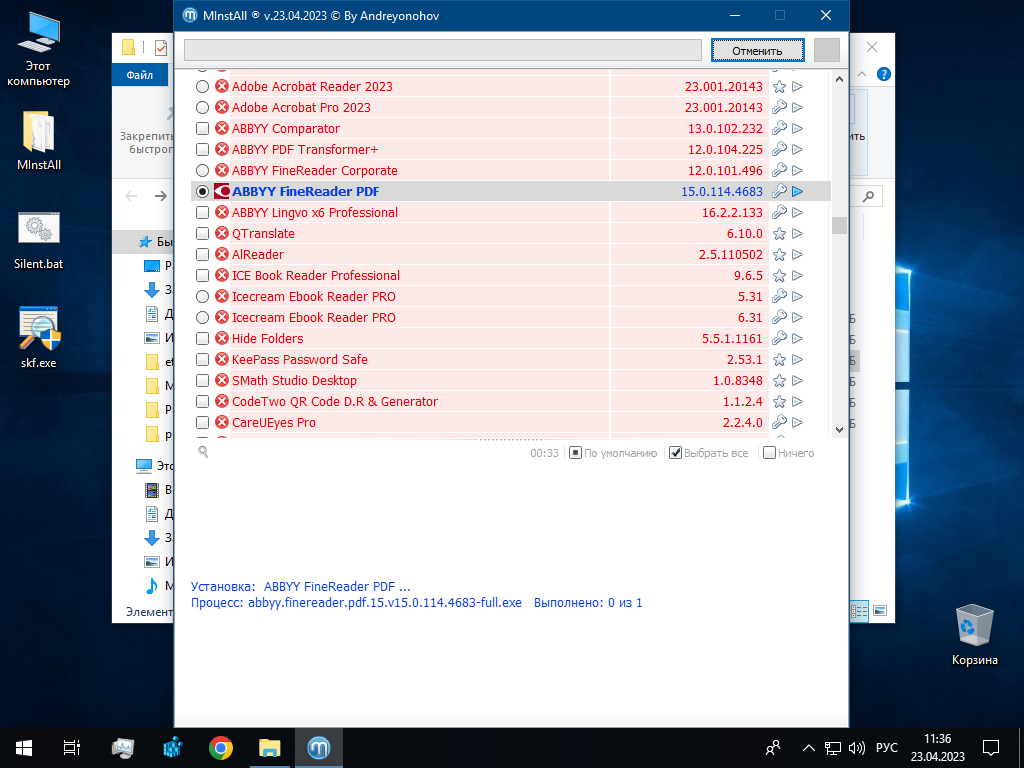
Task: Click the installation progress bar
Action: (x=443, y=50)
